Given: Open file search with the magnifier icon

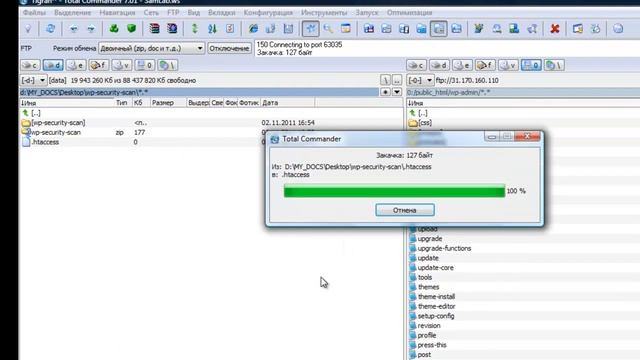Looking at the screenshot, I should [x=328, y=29].
